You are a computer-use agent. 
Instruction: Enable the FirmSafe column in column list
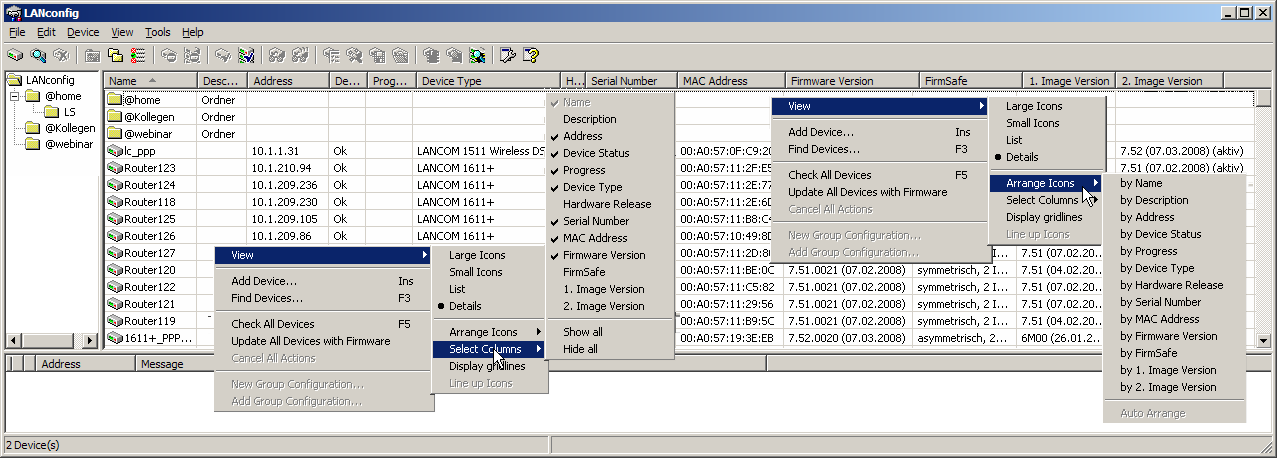click(584, 272)
